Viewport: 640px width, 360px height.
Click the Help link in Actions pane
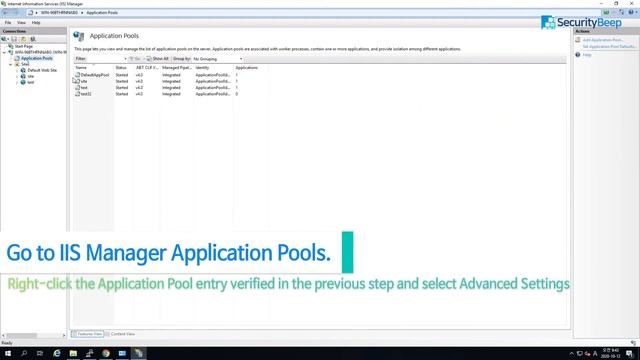click(587, 55)
